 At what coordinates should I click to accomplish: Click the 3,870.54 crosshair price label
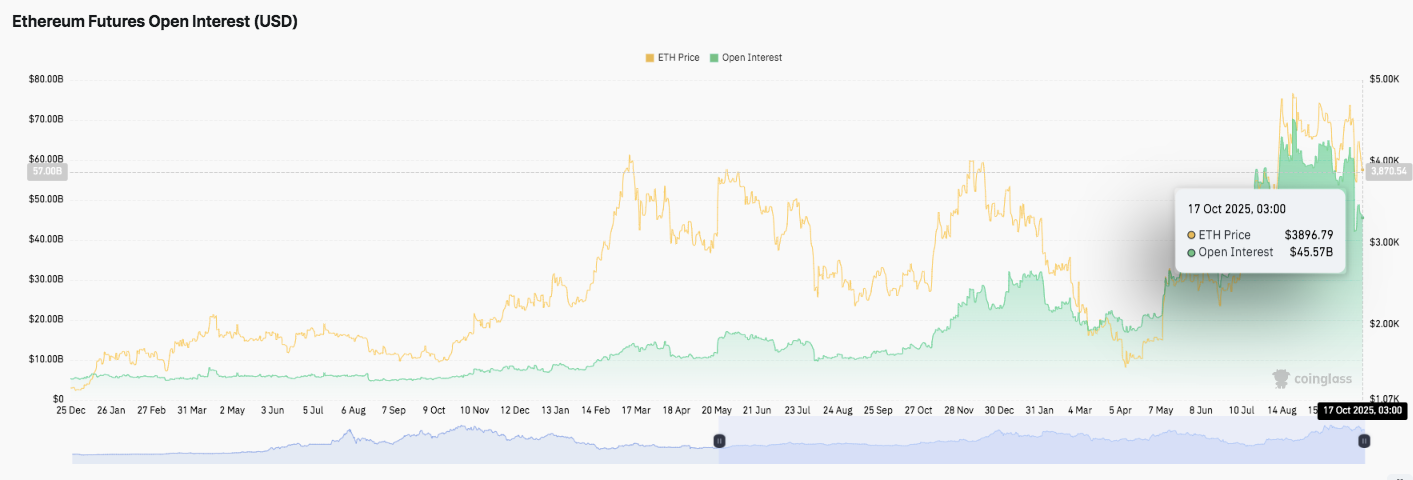click(1388, 171)
